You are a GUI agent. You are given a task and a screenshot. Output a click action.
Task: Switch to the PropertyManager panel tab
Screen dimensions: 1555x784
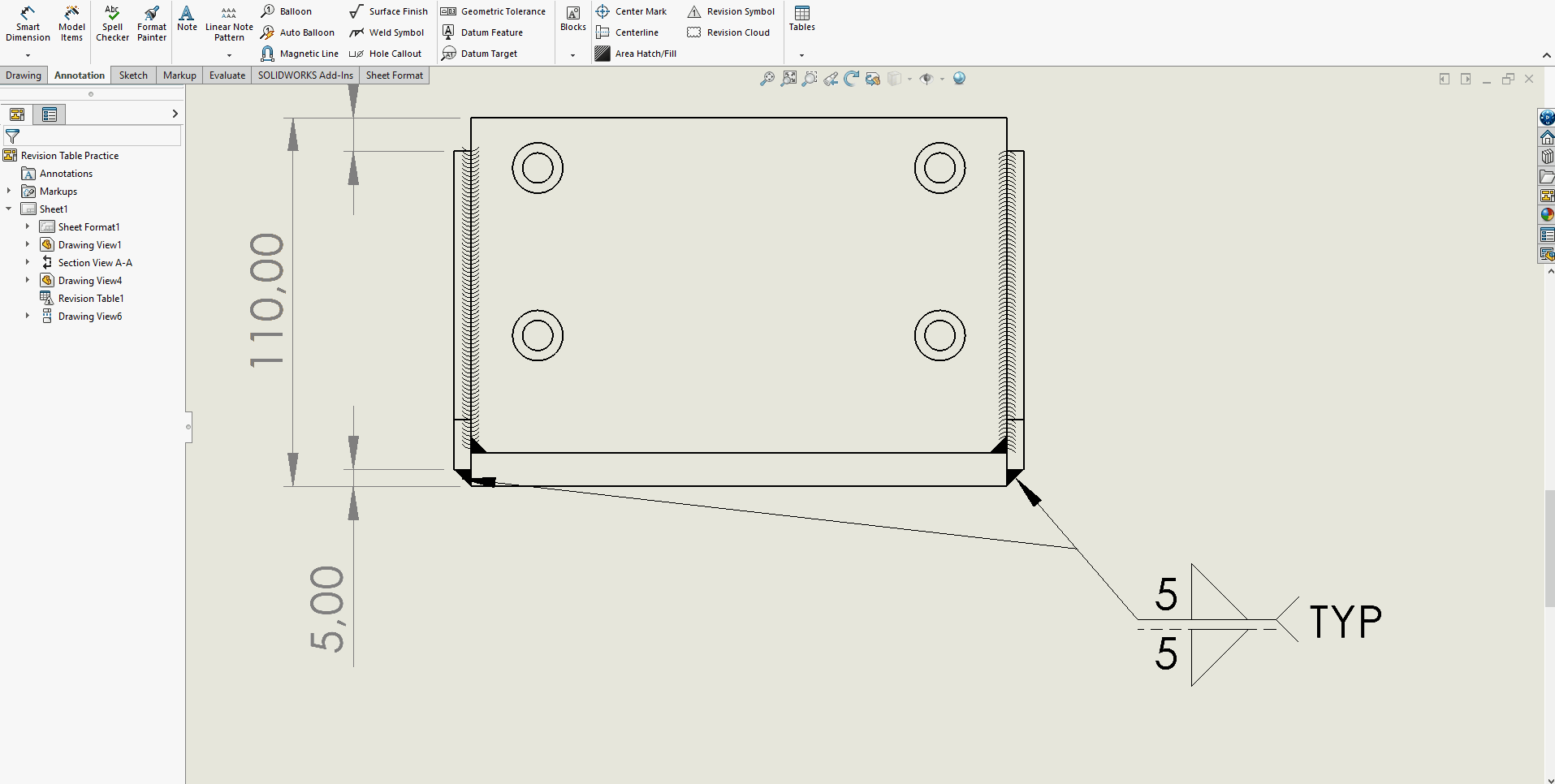click(50, 114)
